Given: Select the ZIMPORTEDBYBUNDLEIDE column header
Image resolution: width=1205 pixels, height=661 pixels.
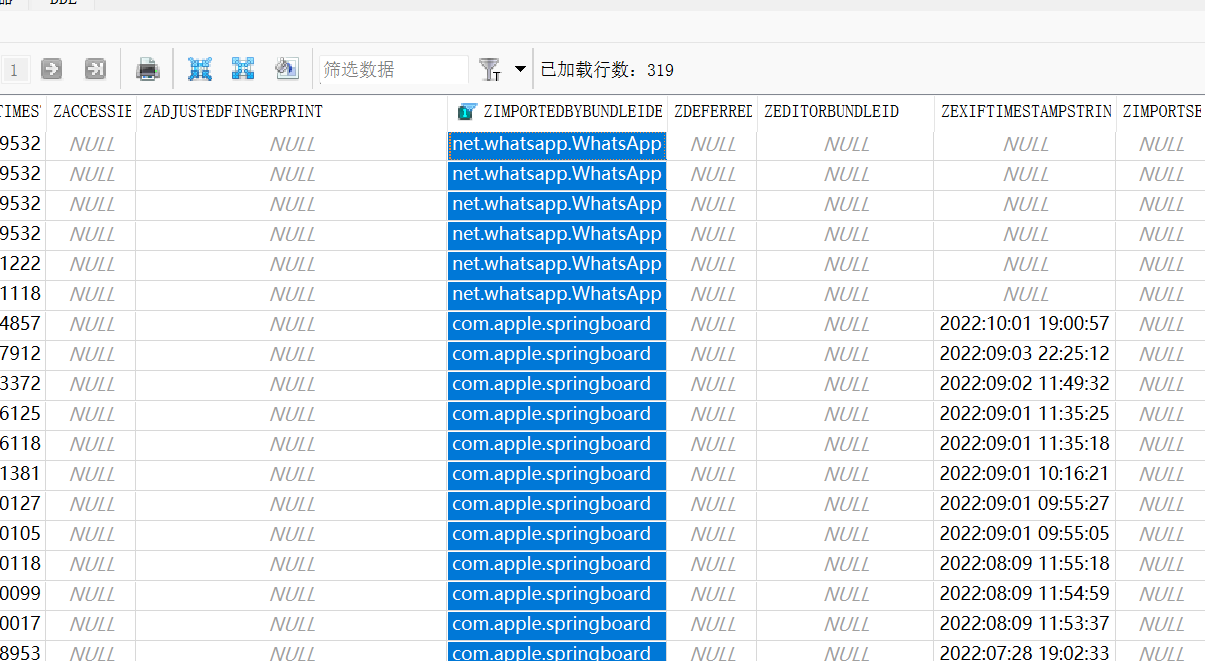Looking at the screenshot, I should [557, 112].
